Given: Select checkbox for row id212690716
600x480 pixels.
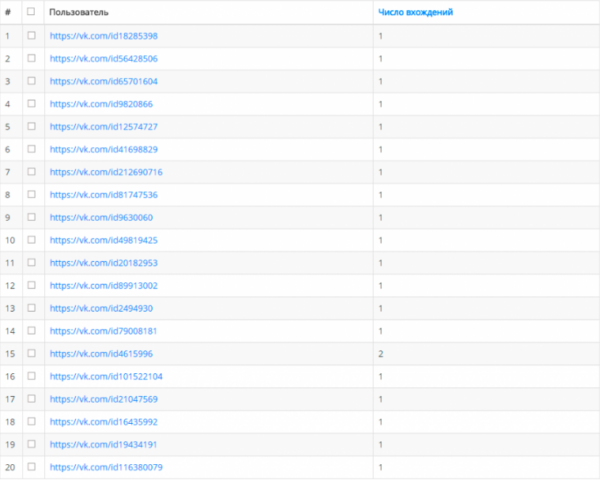Looking at the screenshot, I should (31, 172).
